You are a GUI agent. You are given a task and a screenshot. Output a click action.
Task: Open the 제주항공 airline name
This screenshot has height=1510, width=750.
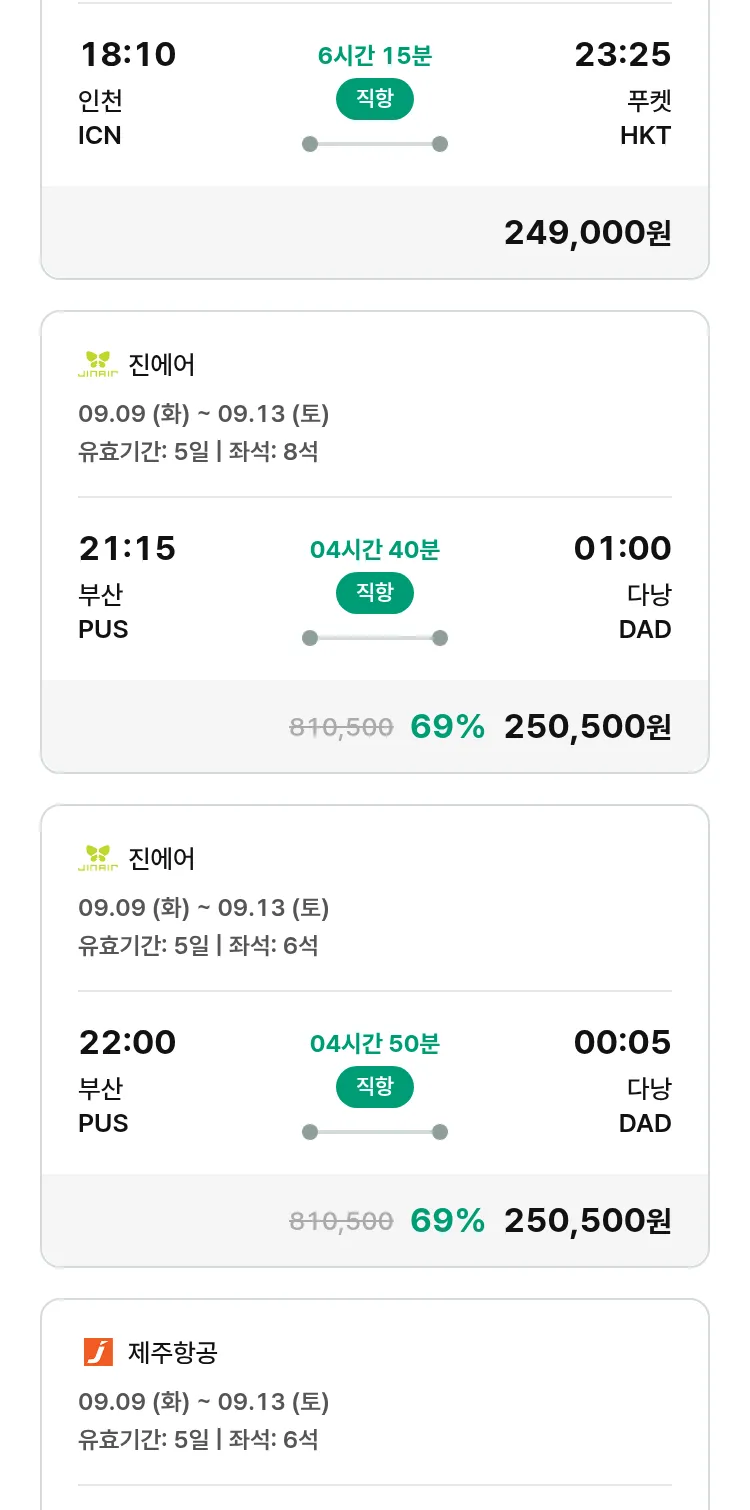click(x=173, y=1352)
